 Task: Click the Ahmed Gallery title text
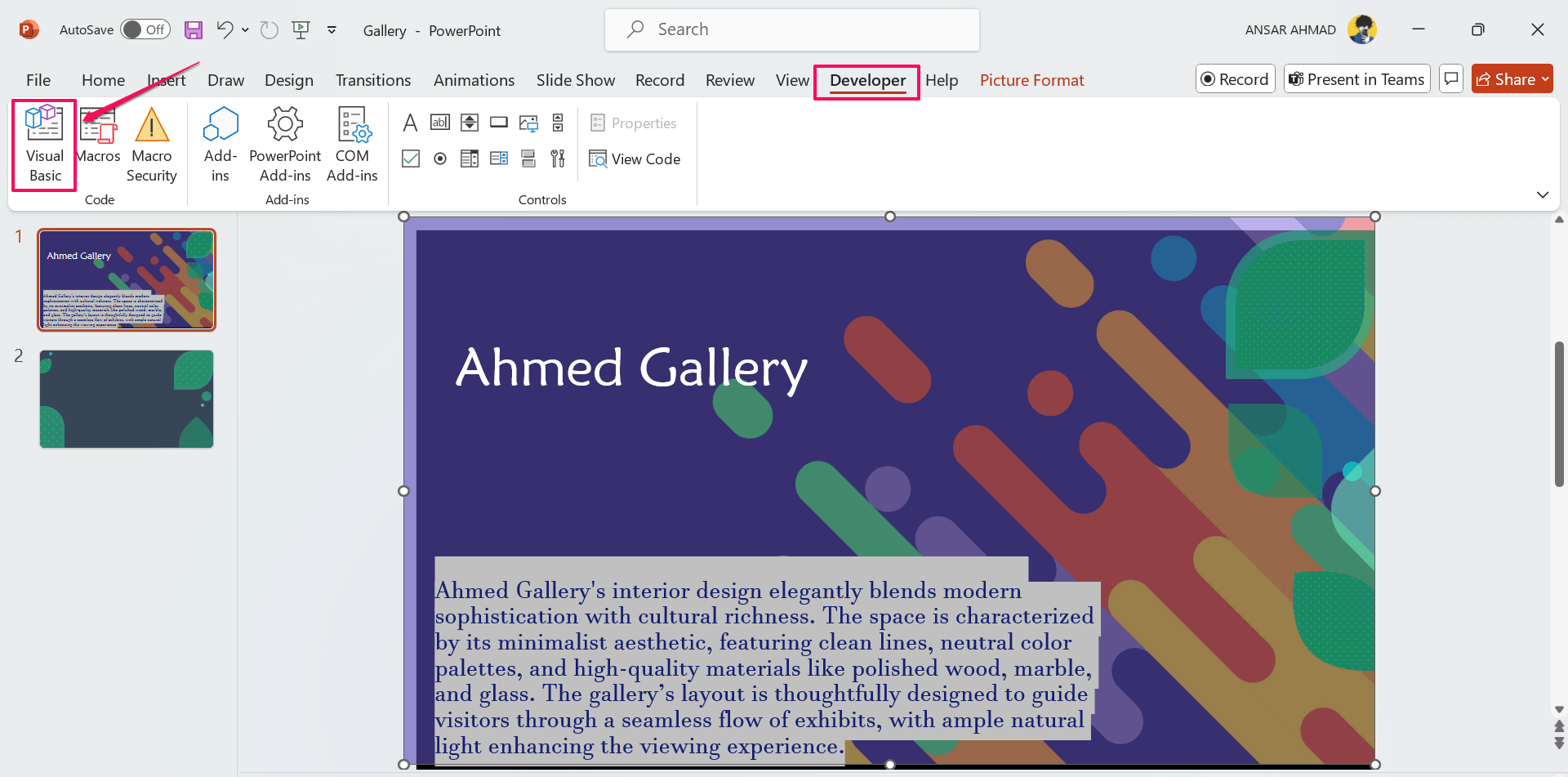[x=631, y=368]
